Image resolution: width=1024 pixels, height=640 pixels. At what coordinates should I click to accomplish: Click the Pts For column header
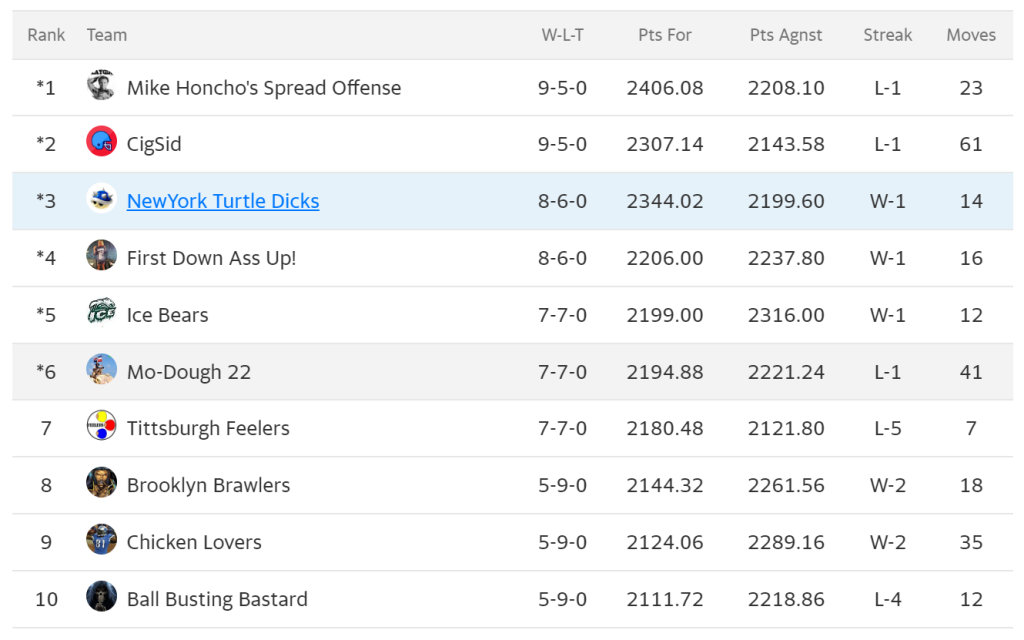[665, 35]
